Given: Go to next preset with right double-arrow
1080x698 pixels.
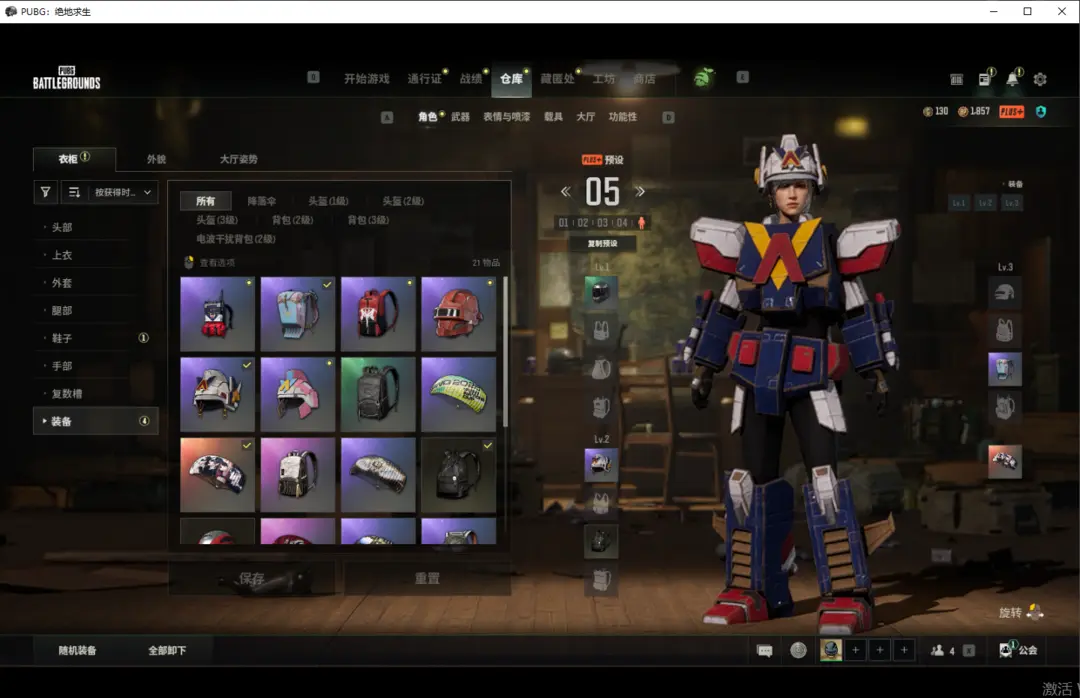Looking at the screenshot, I should click(x=640, y=192).
